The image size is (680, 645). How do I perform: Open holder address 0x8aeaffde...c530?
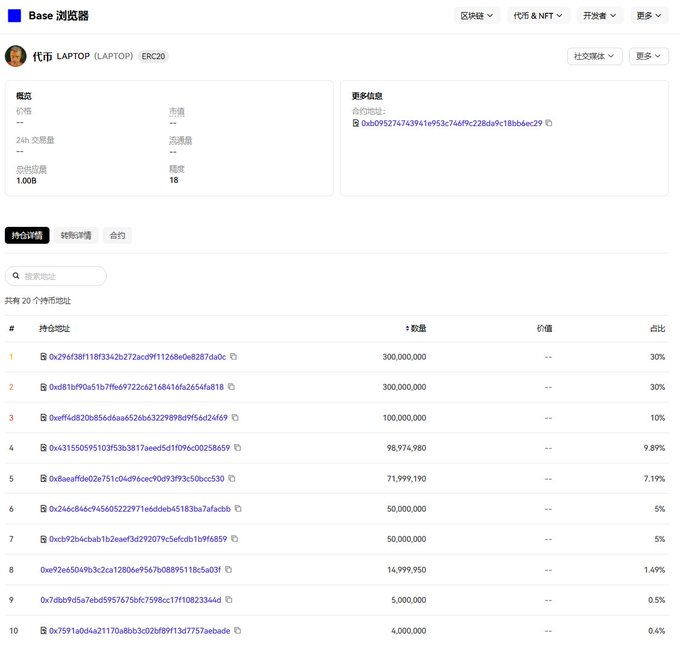(x=137, y=478)
